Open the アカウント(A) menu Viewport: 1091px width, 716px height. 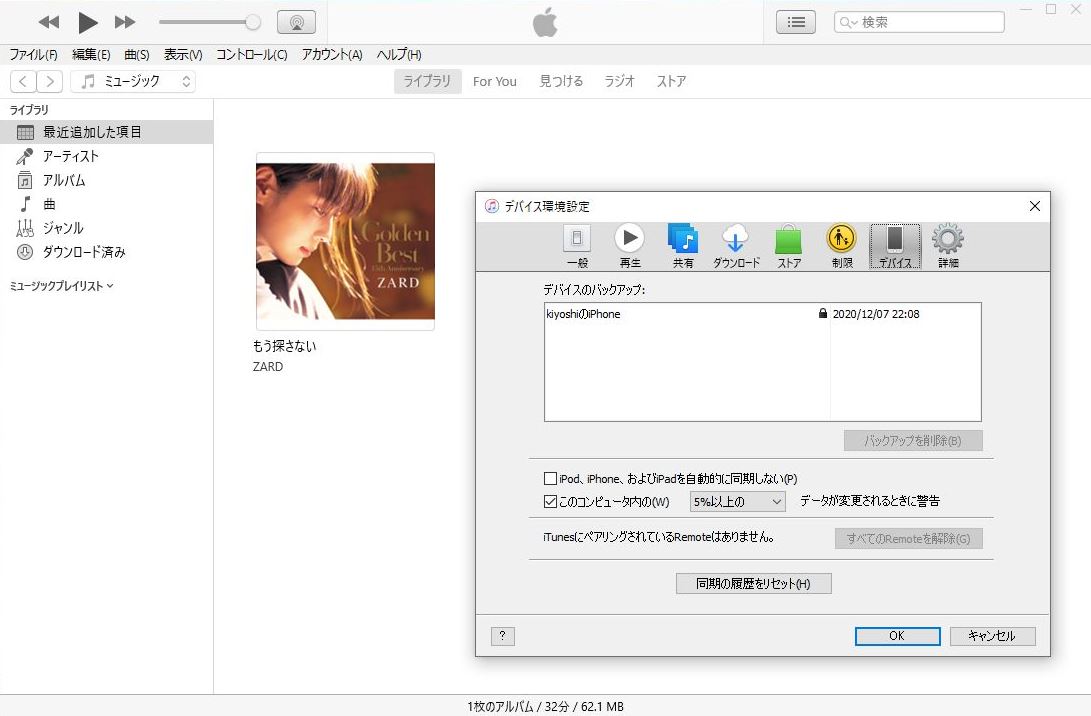tap(332, 54)
